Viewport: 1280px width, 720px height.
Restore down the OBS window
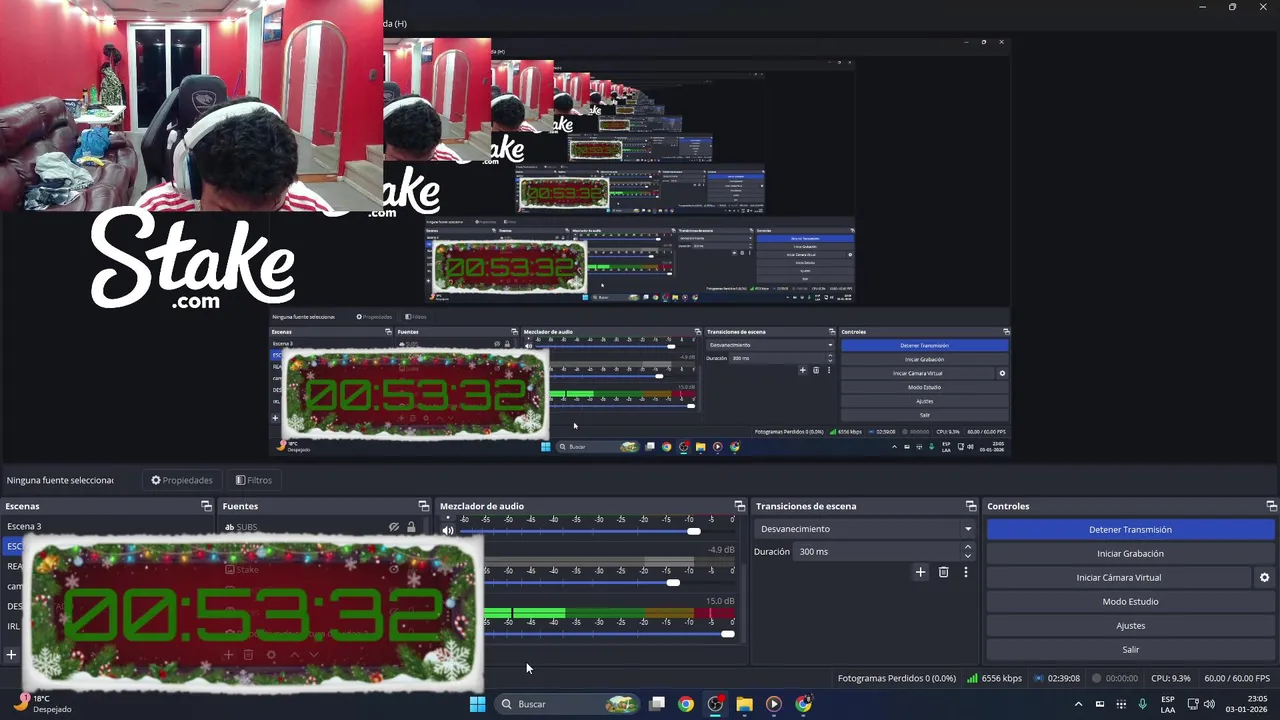tap(1232, 7)
